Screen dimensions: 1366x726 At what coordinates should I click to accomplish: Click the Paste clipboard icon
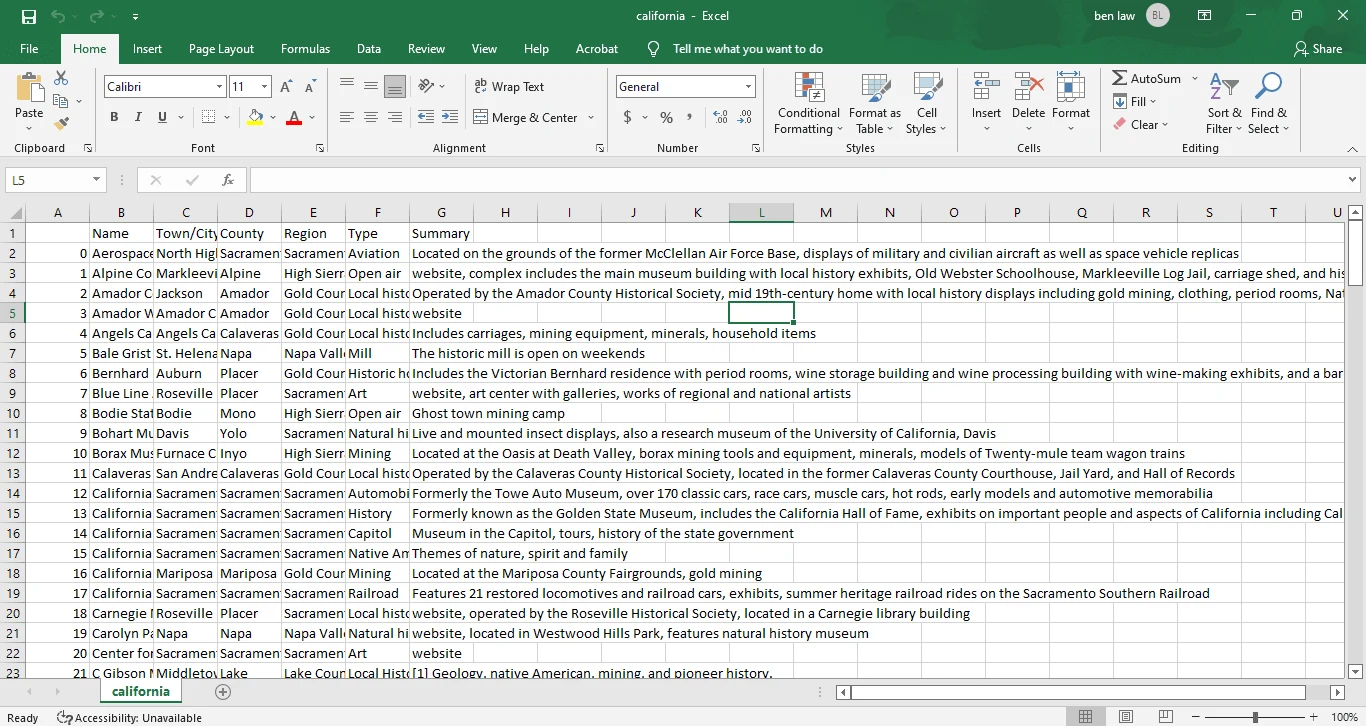pos(29,88)
